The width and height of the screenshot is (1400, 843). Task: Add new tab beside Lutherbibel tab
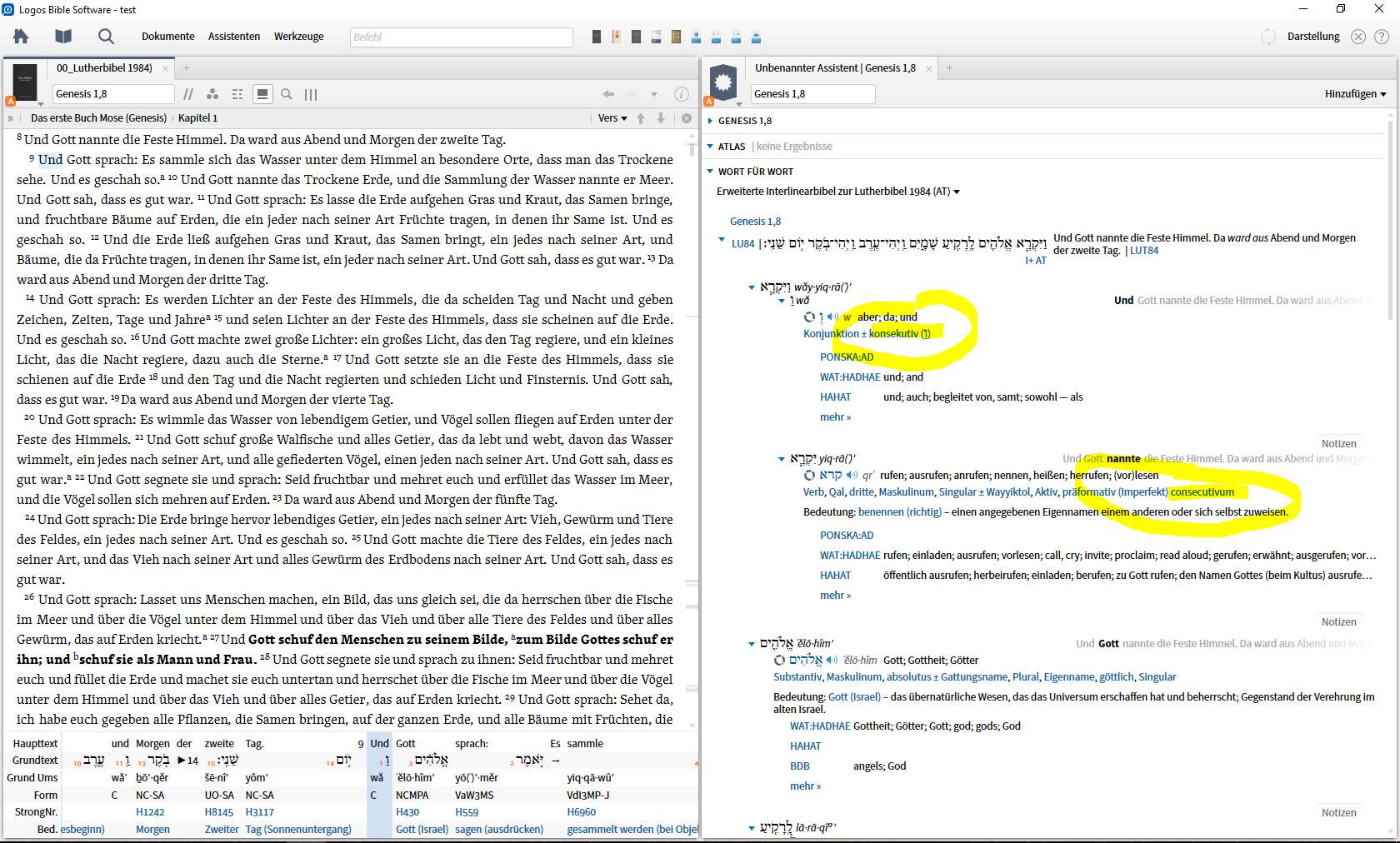coord(186,68)
